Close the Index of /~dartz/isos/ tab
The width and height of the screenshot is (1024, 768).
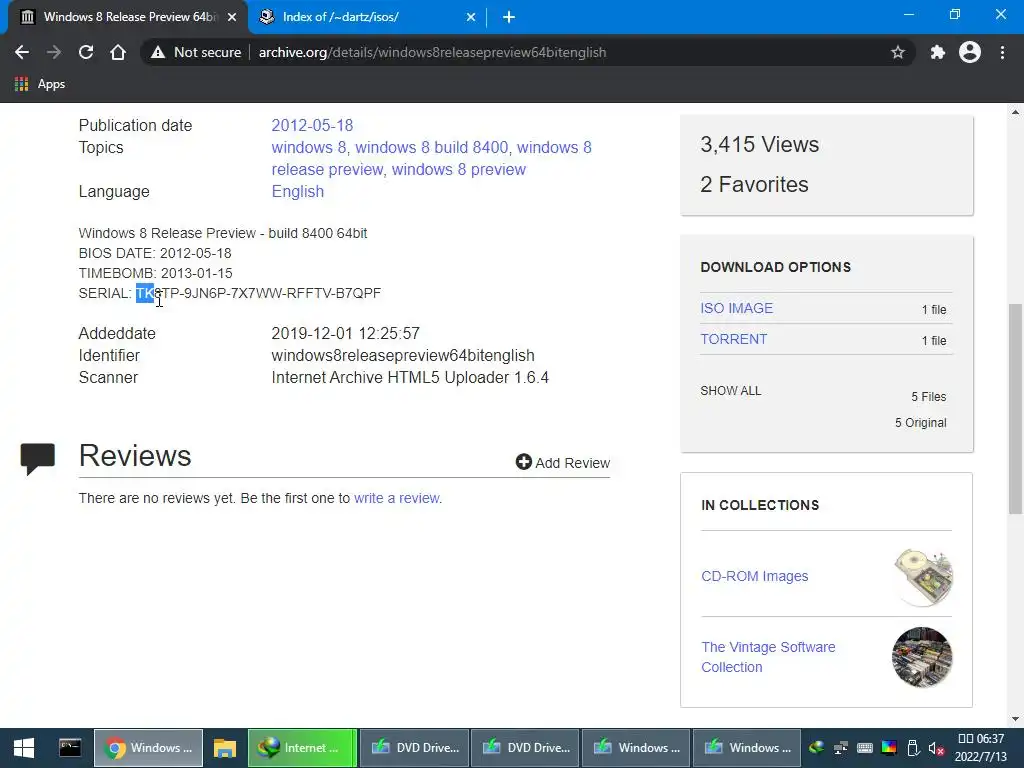click(471, 17)
